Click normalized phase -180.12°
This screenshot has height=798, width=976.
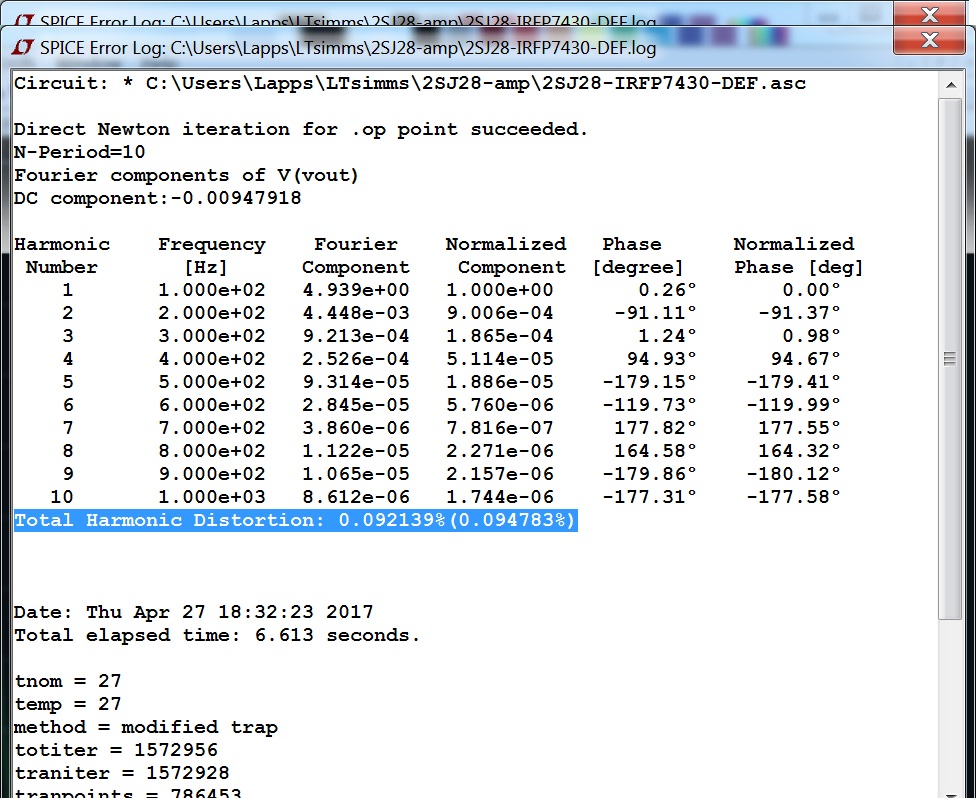point(793,474)
